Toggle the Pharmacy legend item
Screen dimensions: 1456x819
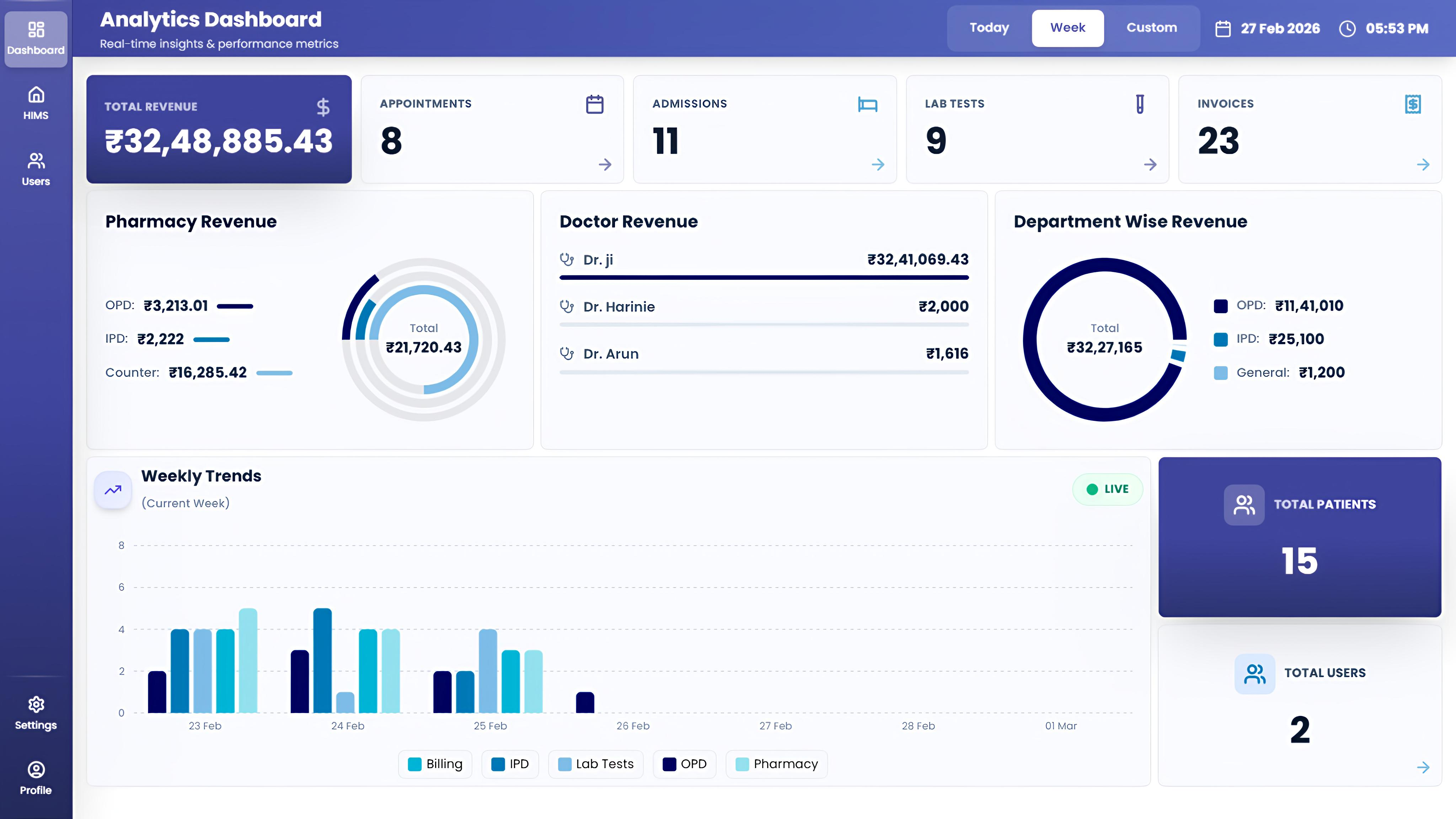(776, 764)
